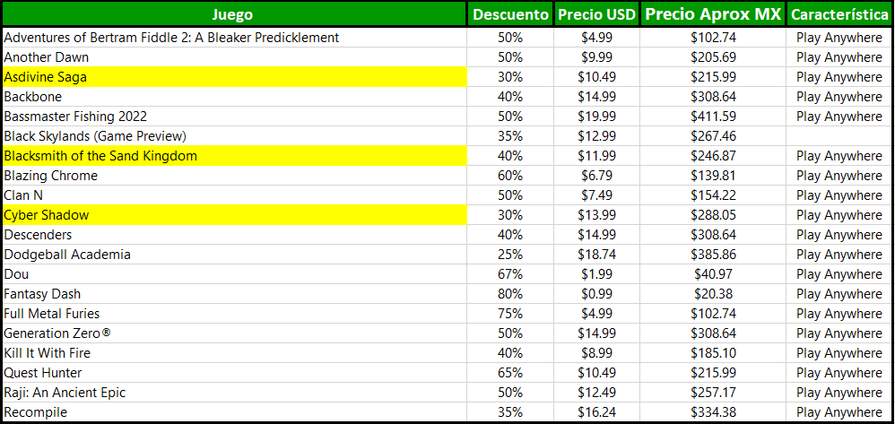Select the Dodgeball Academia $385.86 cell
This screenshot has width=895, height=424.
(x=712, y=255)
